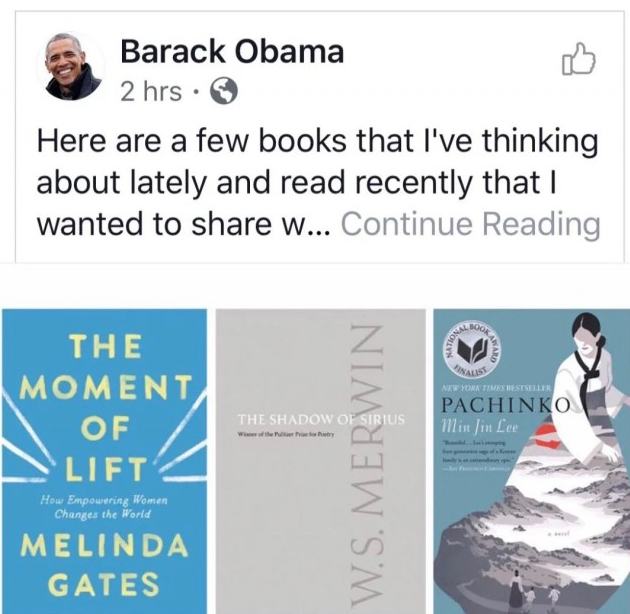This screenshot has width=630, height=614.
Task: Click the post text about books
Action: click(318, 182)
